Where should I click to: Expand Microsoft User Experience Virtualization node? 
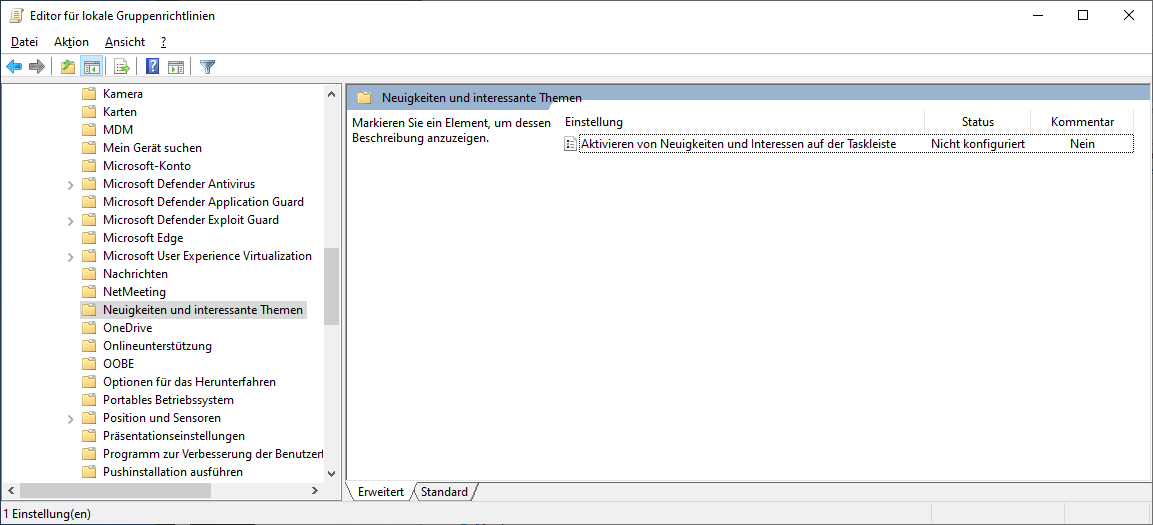70,256
